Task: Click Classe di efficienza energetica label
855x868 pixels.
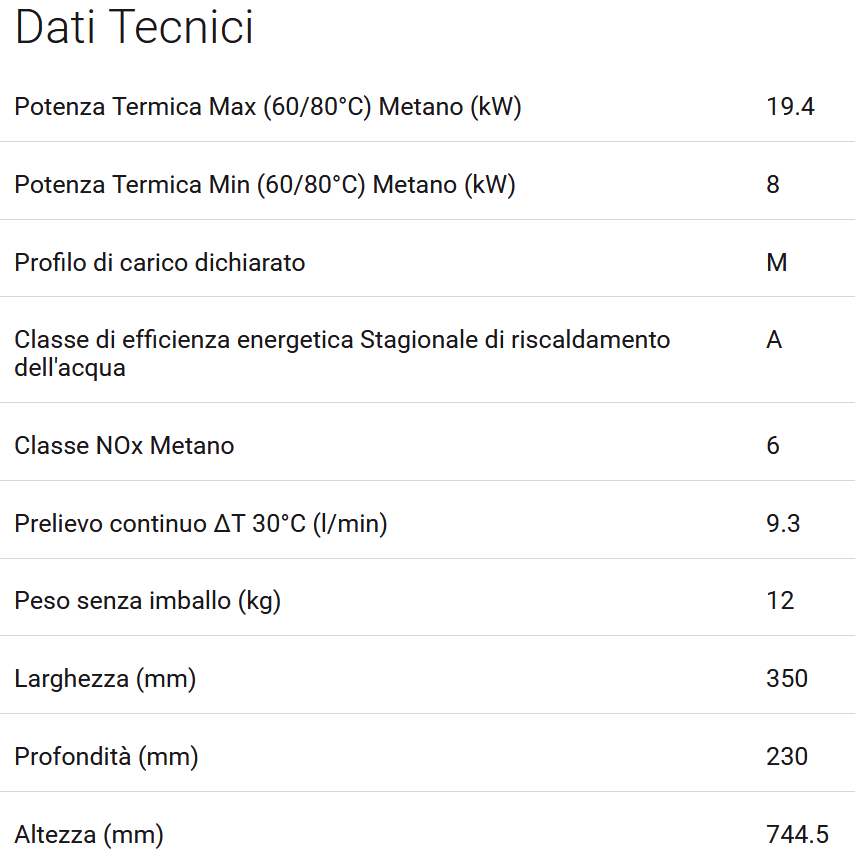Action: pos(342,352)
